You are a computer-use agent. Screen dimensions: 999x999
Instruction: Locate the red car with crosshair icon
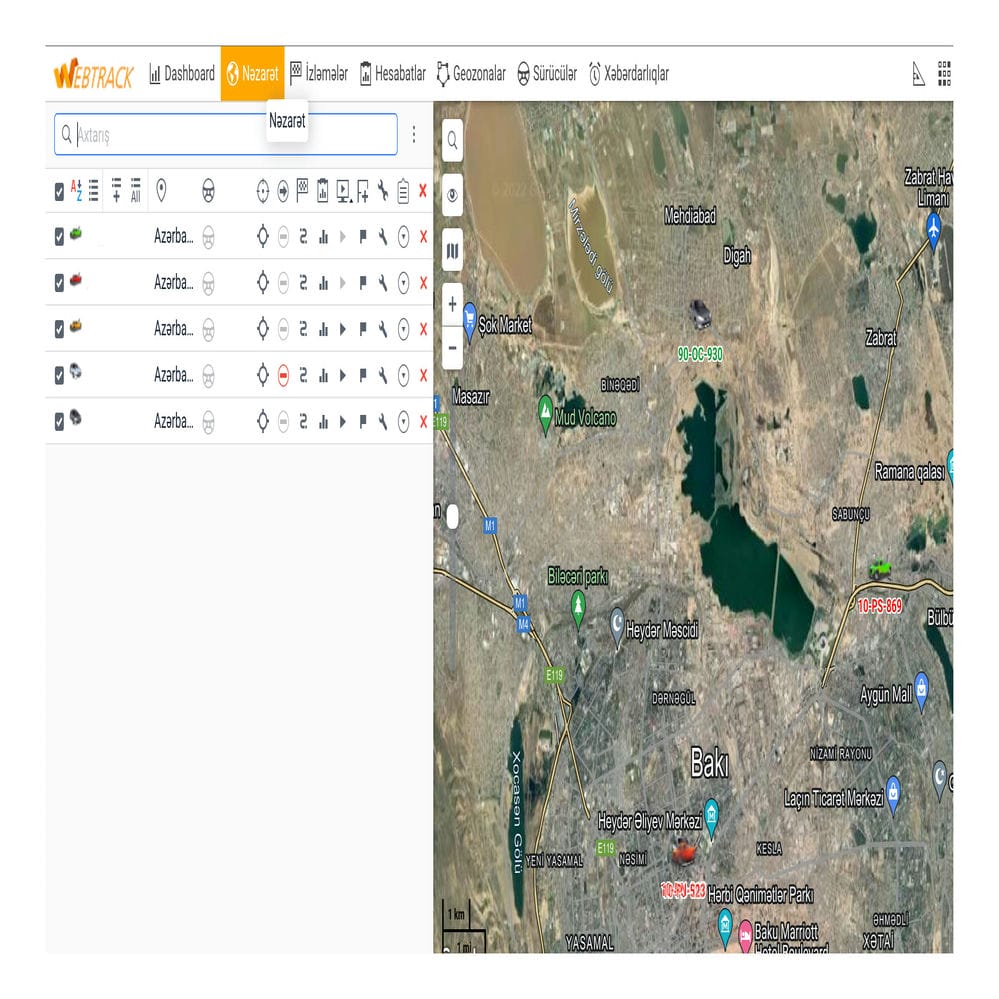[263, 283]
